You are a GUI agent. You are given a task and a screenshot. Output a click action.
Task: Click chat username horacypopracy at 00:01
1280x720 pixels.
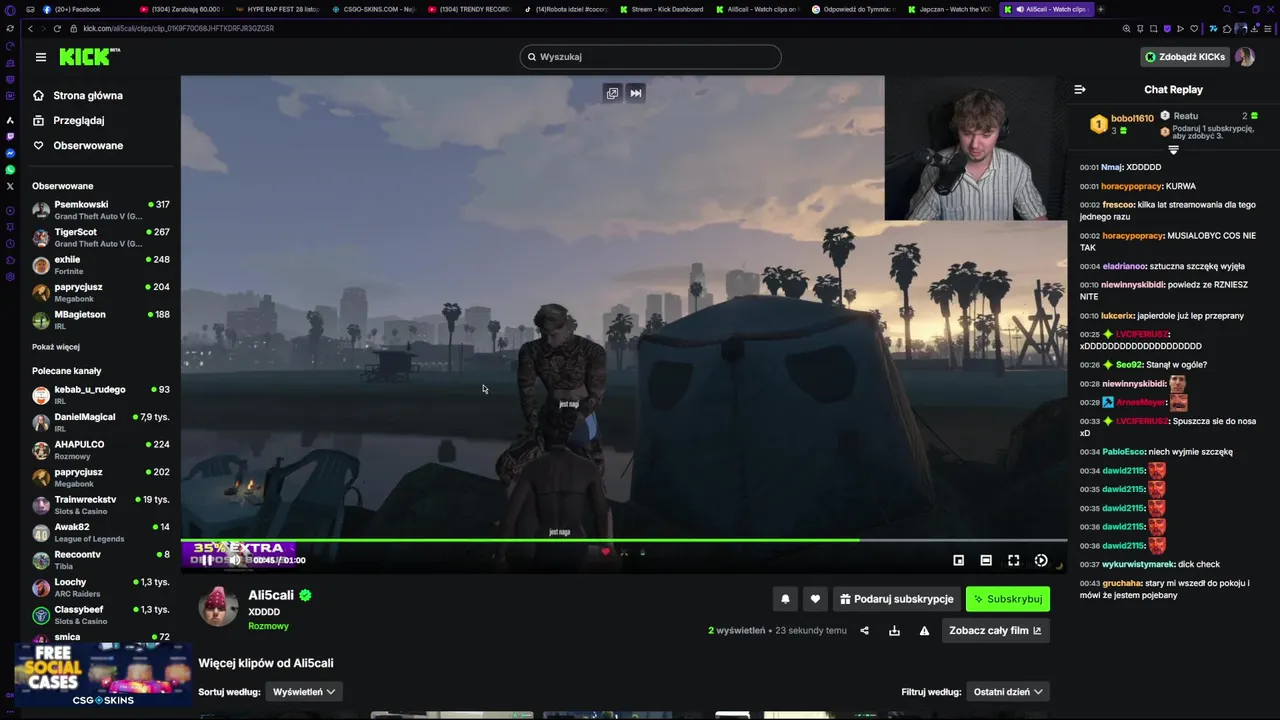[1133, 186]
